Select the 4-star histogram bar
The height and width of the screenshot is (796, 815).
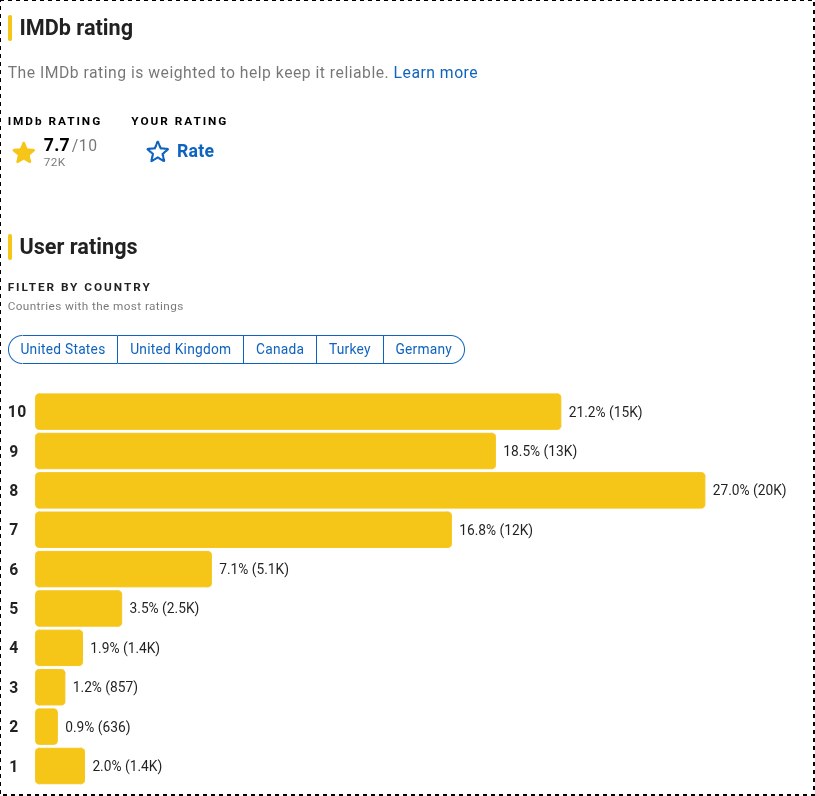click(x=59, y=648)
